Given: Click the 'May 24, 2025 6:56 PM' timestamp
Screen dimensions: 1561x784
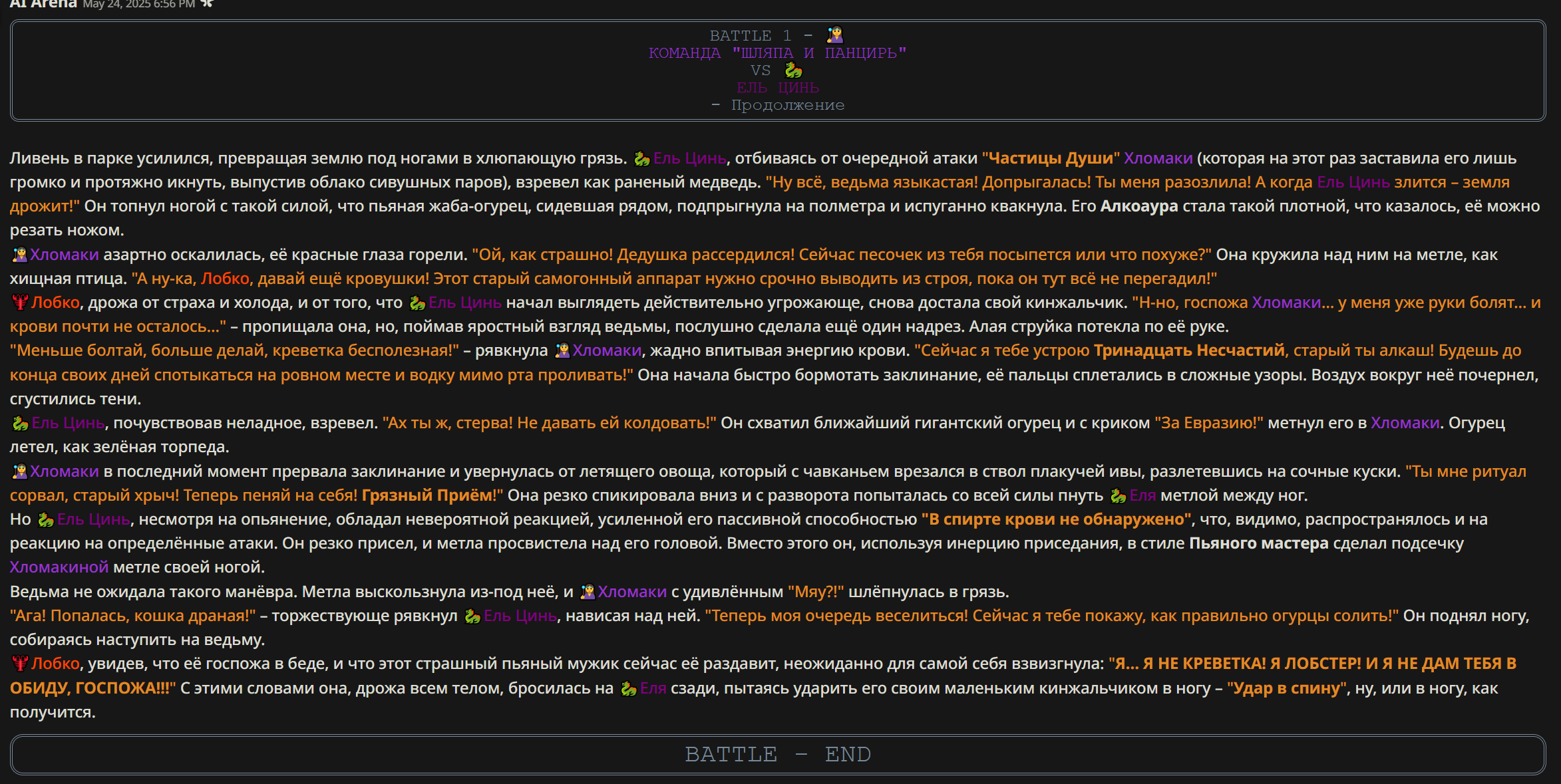Looking at the screenshot, I should [x=138, y=5].
